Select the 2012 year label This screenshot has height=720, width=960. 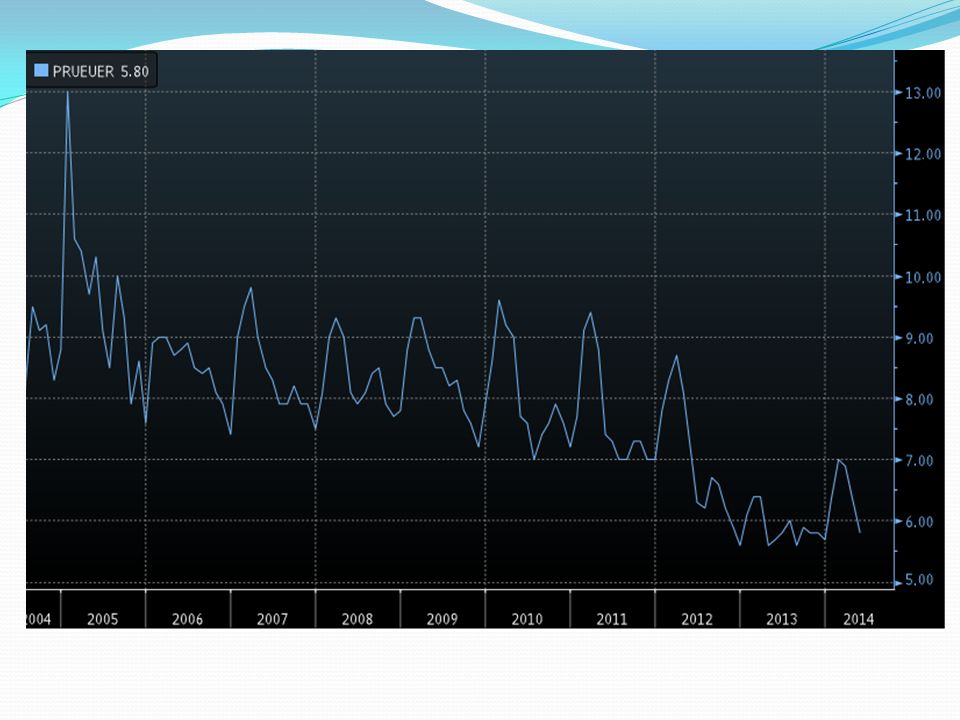pos(697,620)
